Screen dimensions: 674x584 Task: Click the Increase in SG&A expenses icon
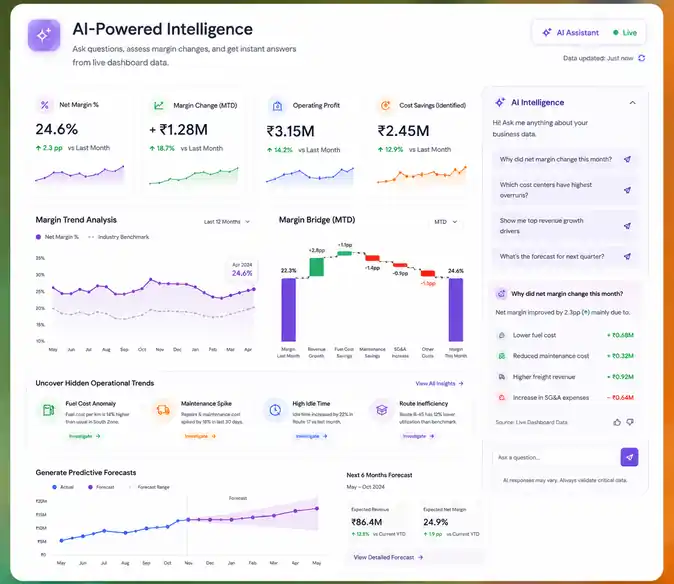pyautogui.click(x=501, y=397)
